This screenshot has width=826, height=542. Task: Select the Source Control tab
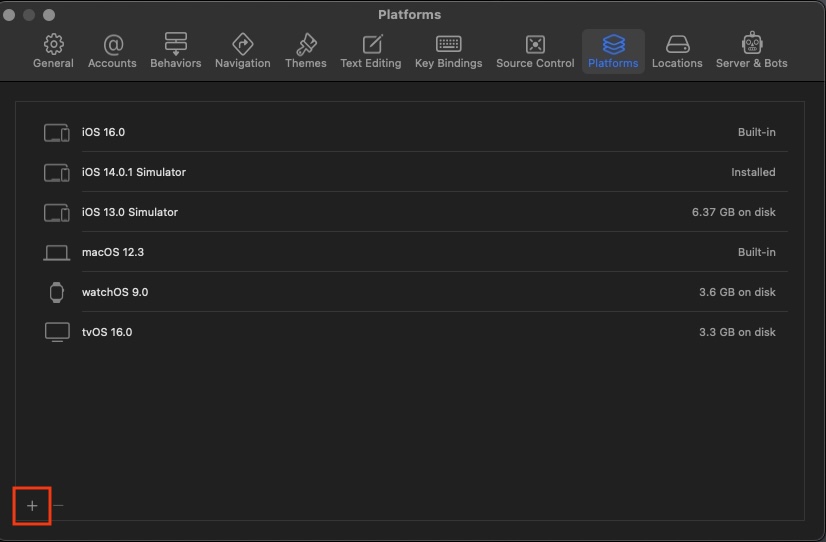click(x=535, y=51)
